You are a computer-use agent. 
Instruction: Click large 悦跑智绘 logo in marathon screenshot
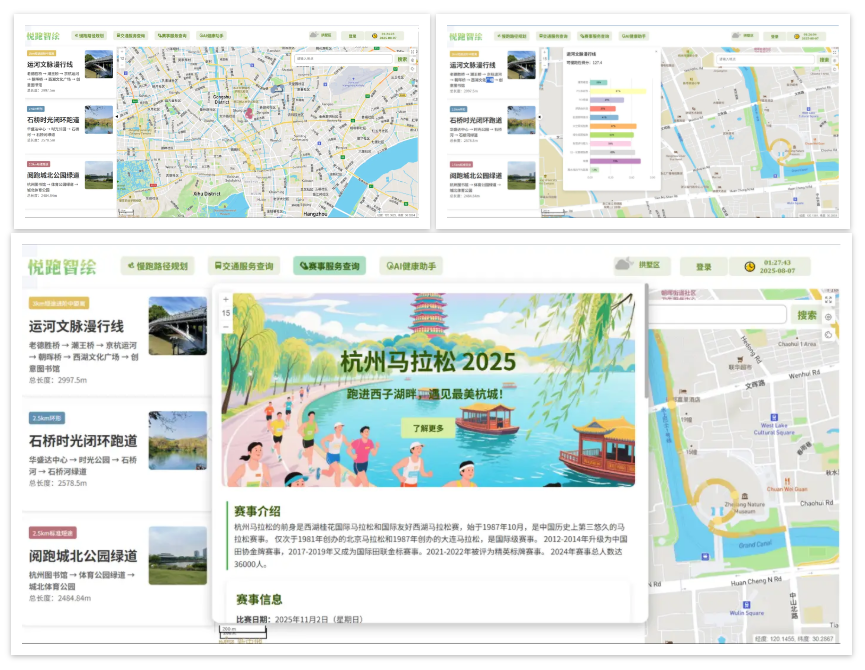click(x=62, y=267)
